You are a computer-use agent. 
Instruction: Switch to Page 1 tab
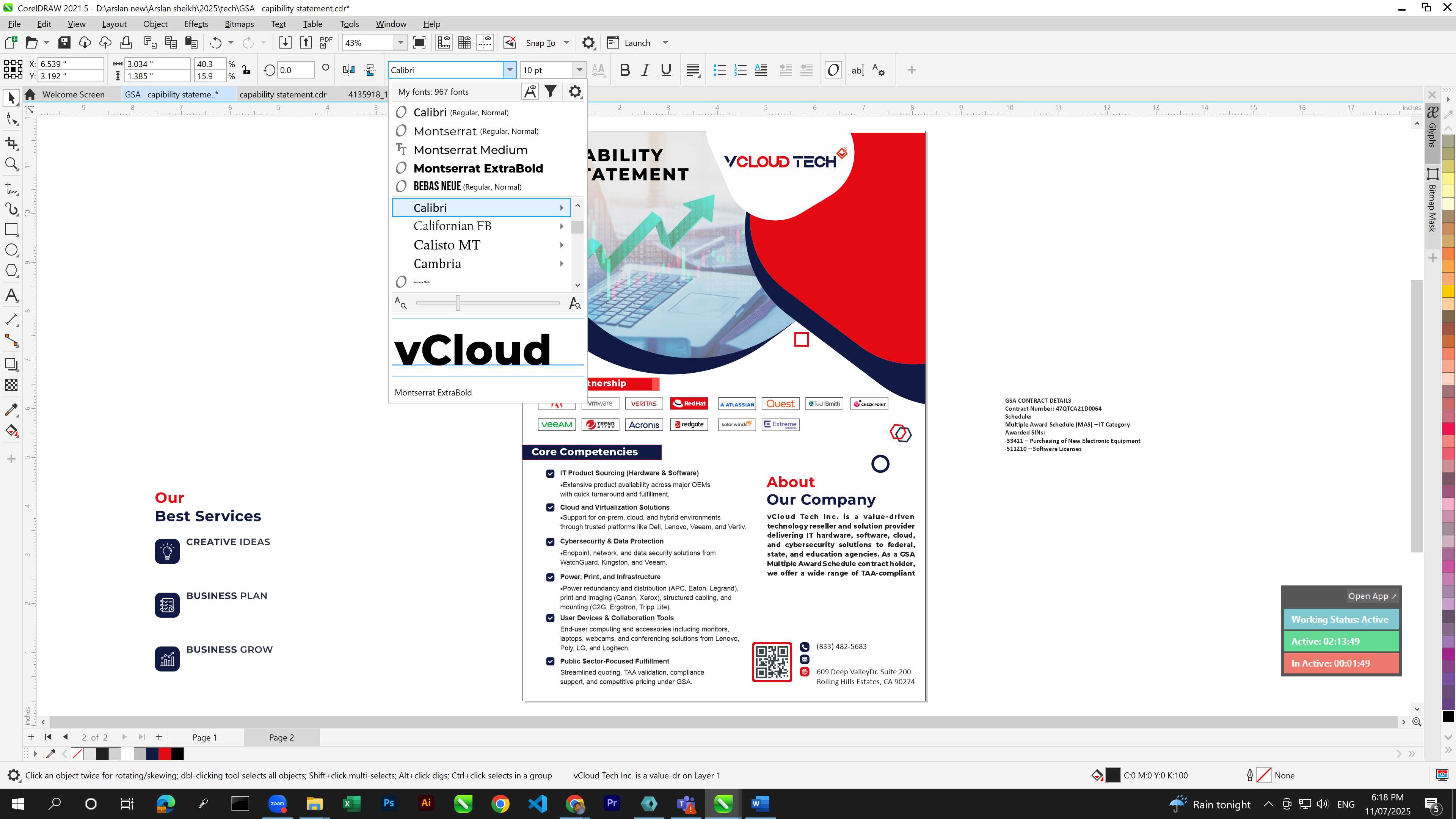(205, 737)
